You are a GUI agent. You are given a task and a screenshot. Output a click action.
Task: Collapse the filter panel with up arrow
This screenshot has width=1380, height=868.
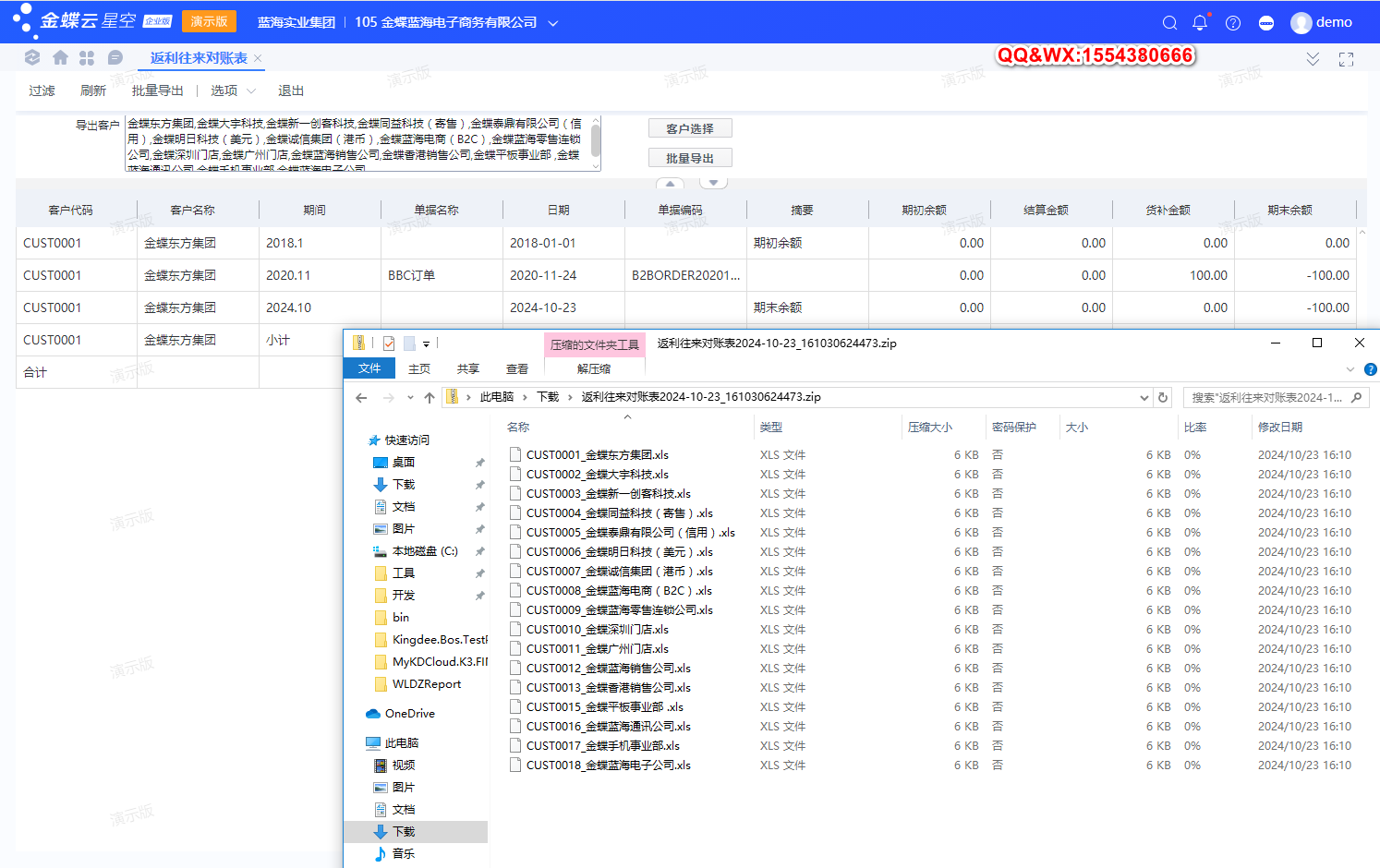coord(670,183)
